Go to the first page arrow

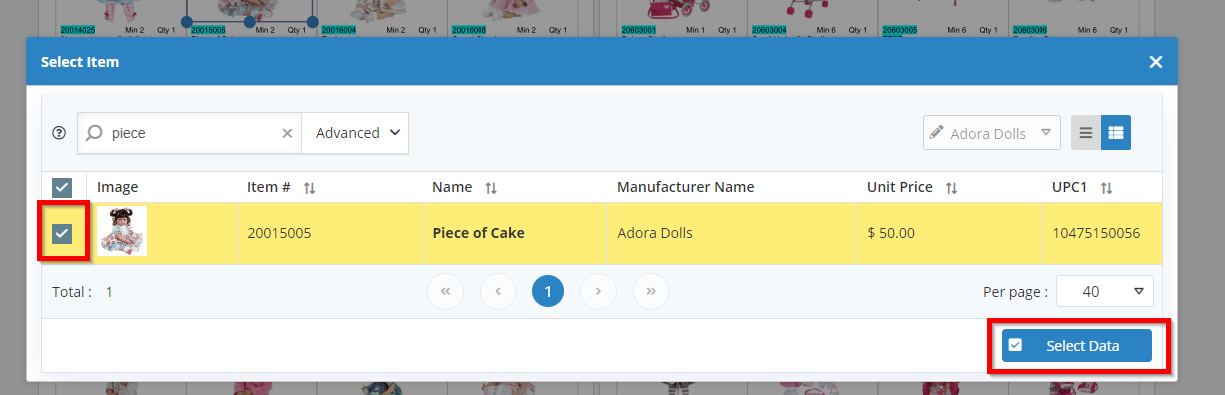coord(445,291)
